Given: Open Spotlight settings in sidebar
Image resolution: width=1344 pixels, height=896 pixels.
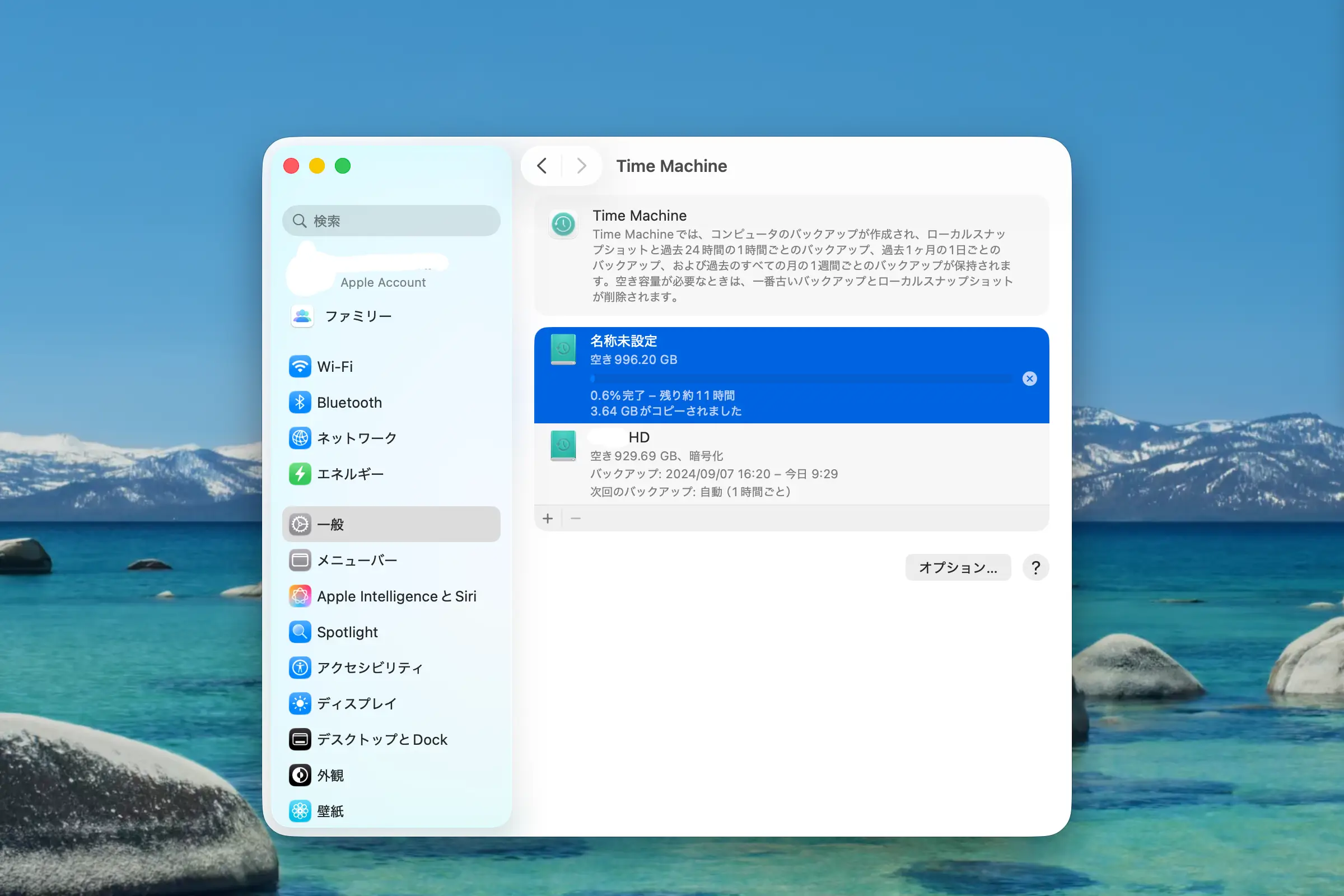Looking at the screenshot, I should click(x=347, y=632).
